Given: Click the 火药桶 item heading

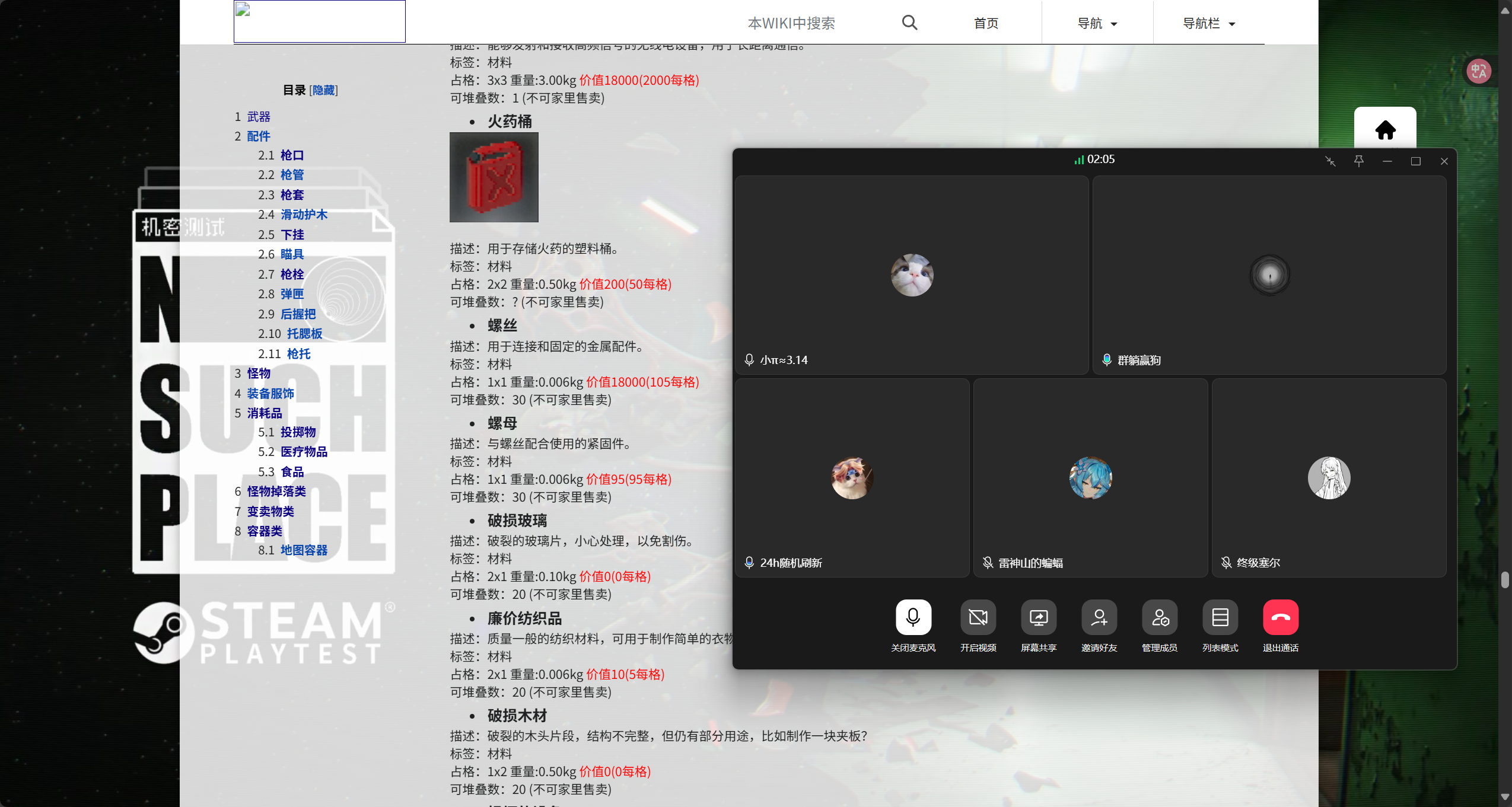Looking at the screenshot, I should [x=510, y=122].
